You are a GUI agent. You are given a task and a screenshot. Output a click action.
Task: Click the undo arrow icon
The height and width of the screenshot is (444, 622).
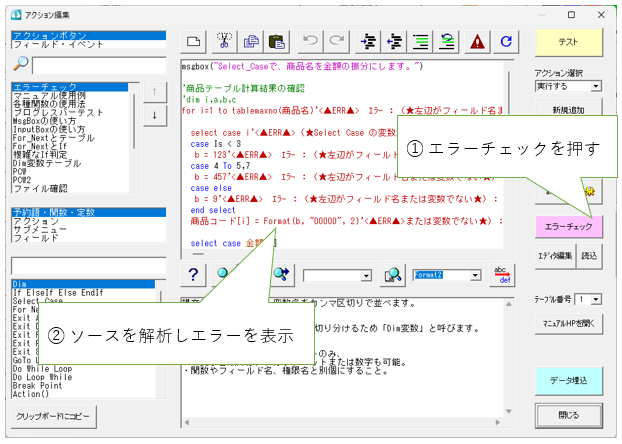[x=309, y=42]
